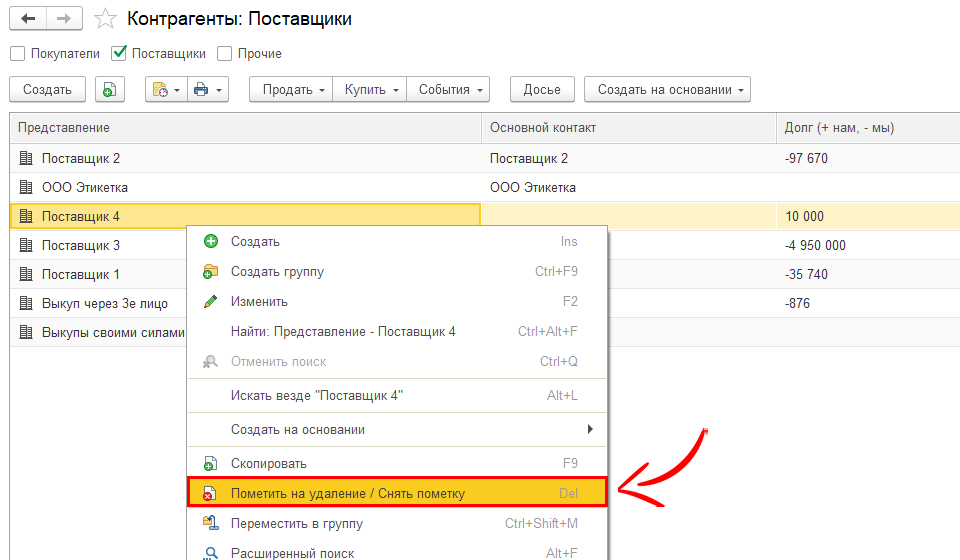Sort by Долг (+ нам, - мы) column header
The image size is (960, 560).
(840, 128)
